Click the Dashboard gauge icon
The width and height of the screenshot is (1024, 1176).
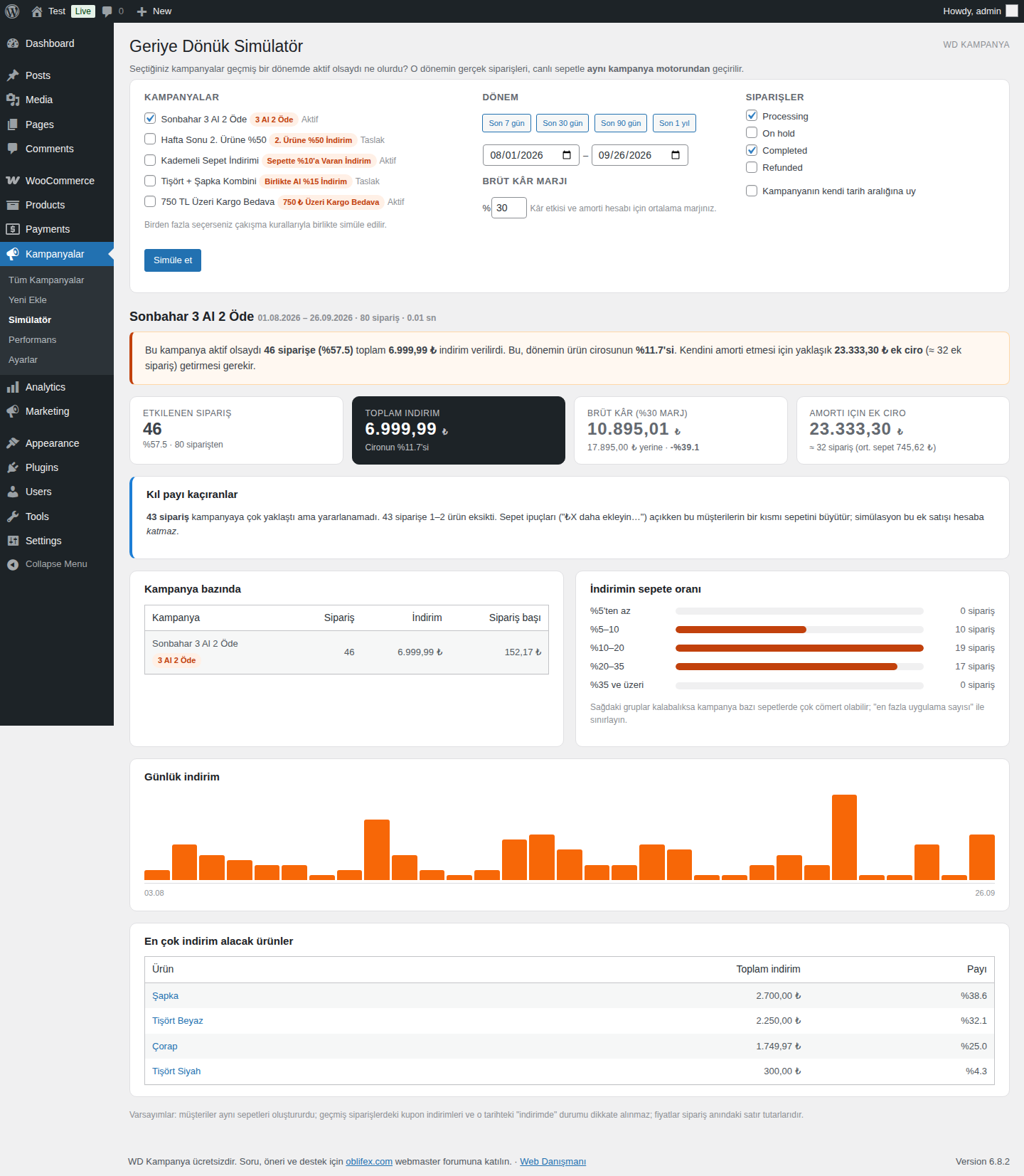click(13, 43)
